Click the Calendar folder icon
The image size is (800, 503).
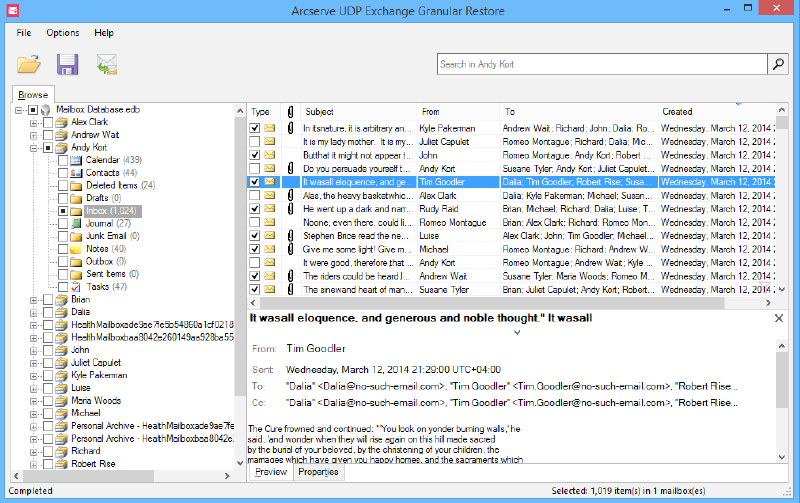coord(76,160)
